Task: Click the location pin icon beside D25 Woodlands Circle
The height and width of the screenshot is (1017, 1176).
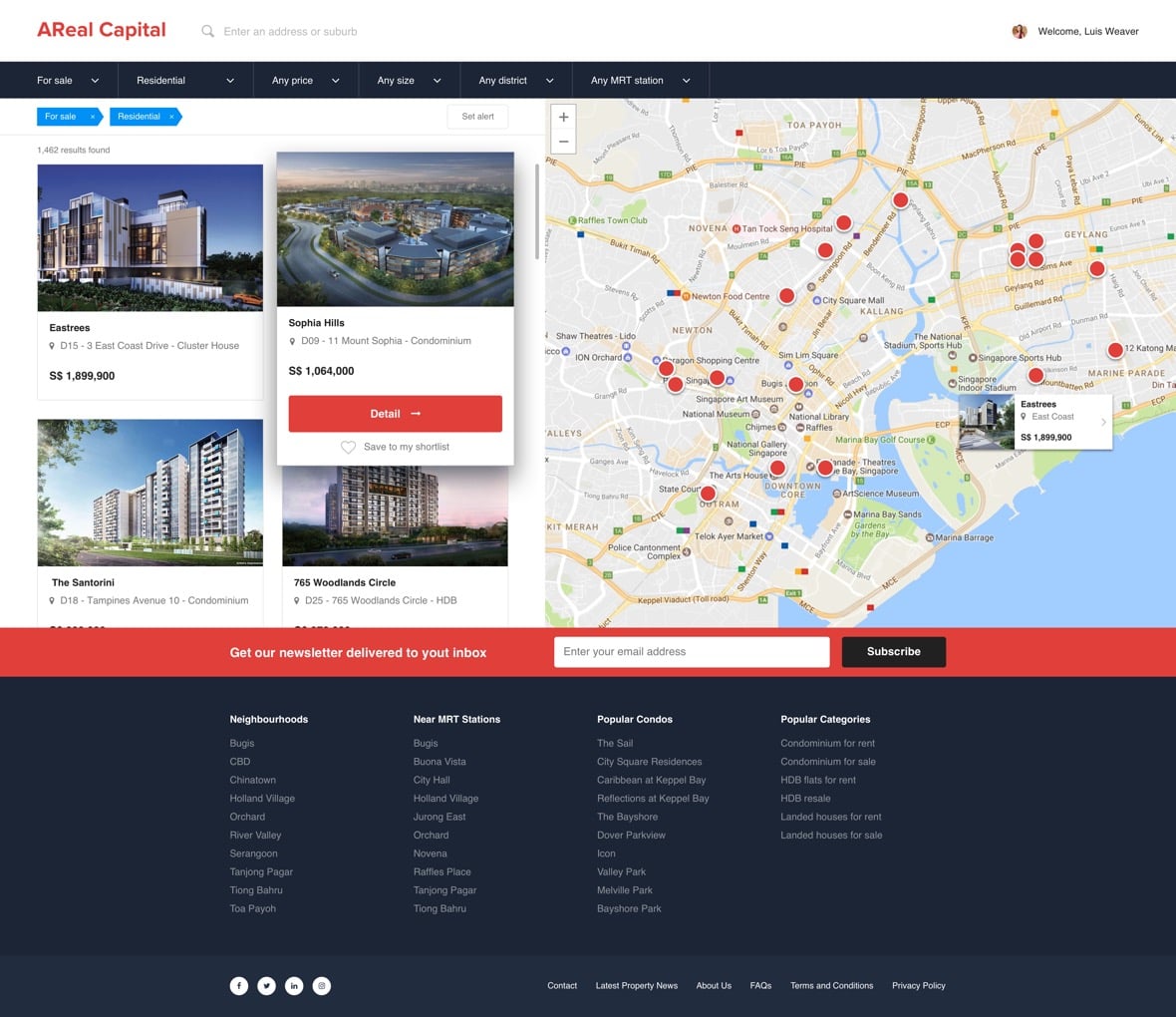Action: [x=296, y=600]
